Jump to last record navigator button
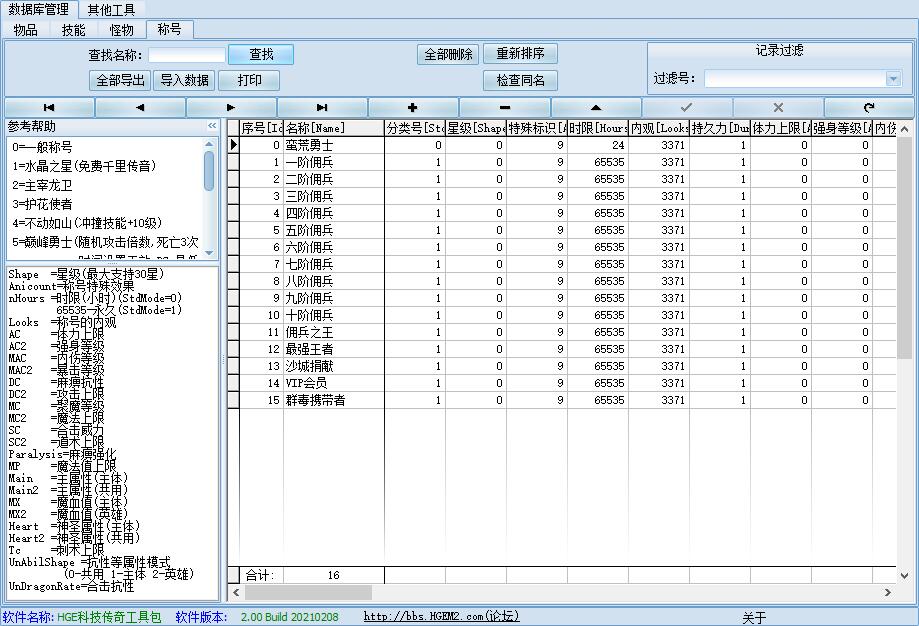The width and height of the screenshot is (919, 626). (x=322, y=107)
